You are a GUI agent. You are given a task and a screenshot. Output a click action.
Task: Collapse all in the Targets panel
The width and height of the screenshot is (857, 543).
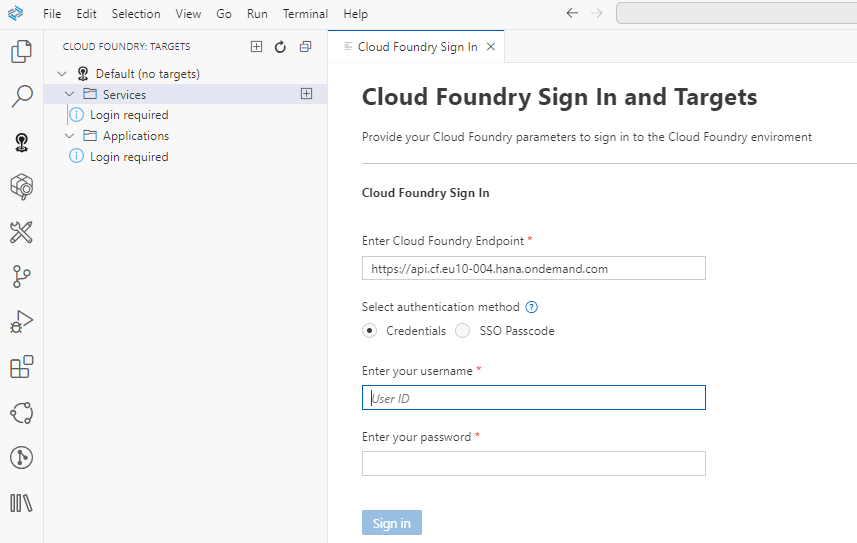306,47
